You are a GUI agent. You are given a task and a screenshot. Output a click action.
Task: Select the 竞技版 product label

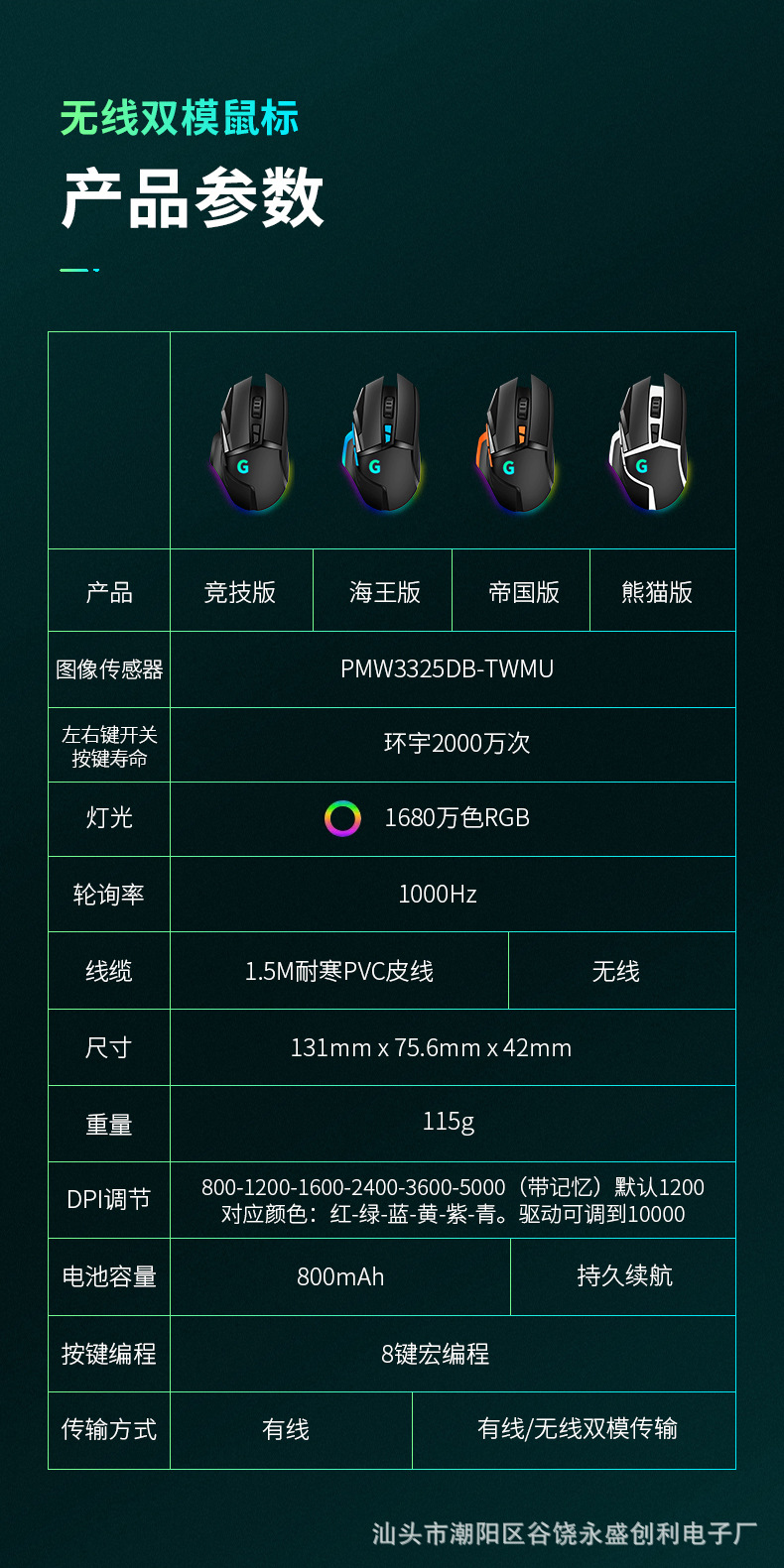tap(240, 592)
